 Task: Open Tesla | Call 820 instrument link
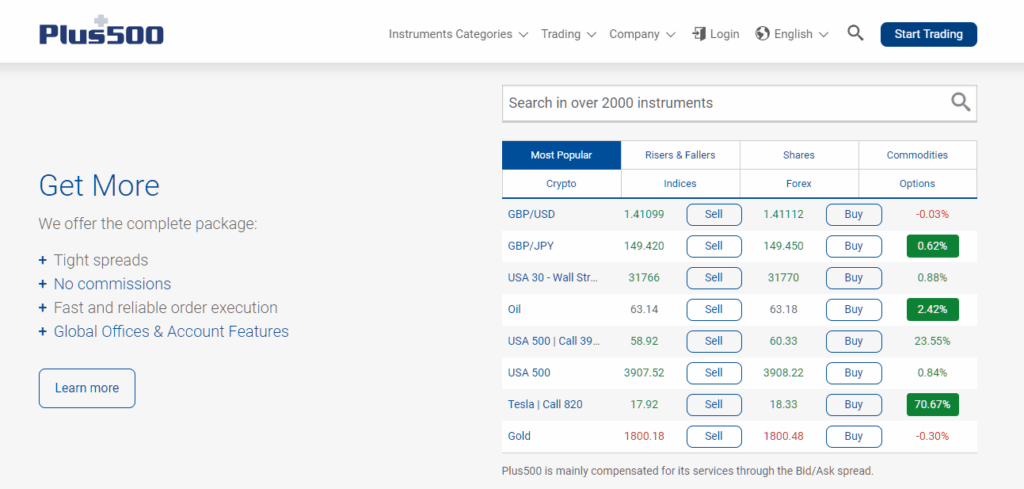coord(545,405)
